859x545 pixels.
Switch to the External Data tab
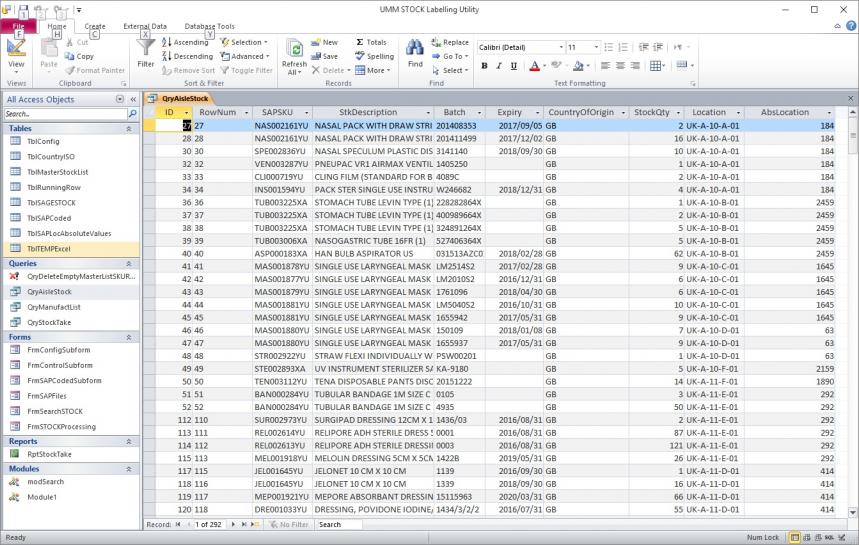(x=145, y=26)
